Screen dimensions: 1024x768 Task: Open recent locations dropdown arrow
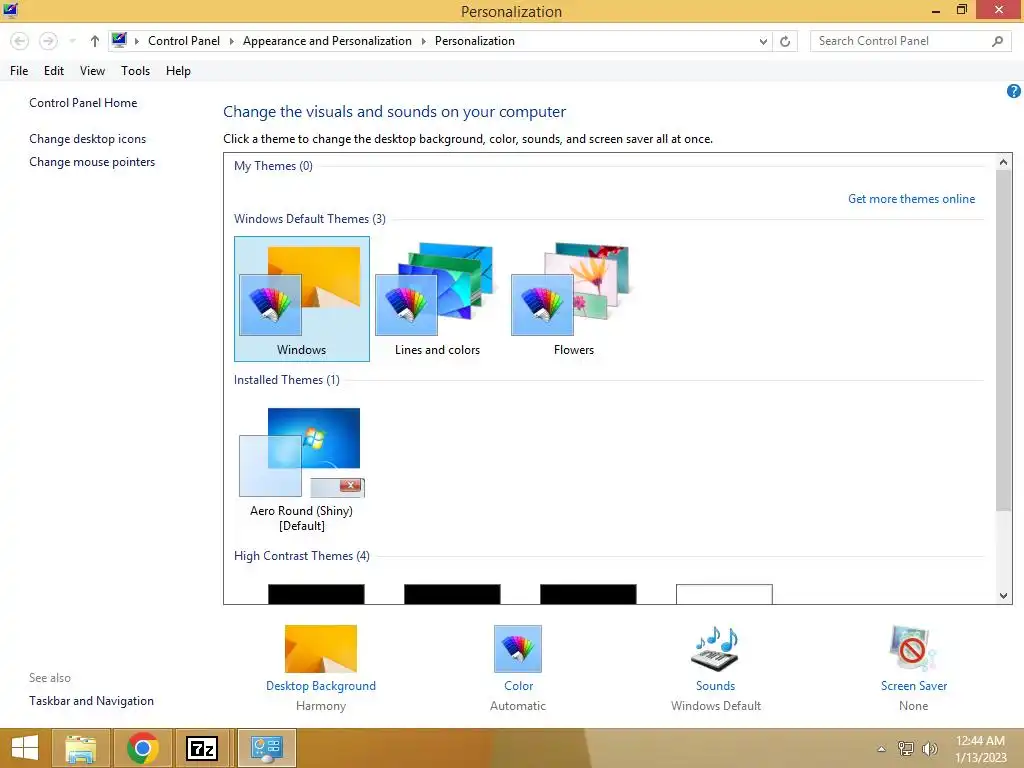(72, 41)
